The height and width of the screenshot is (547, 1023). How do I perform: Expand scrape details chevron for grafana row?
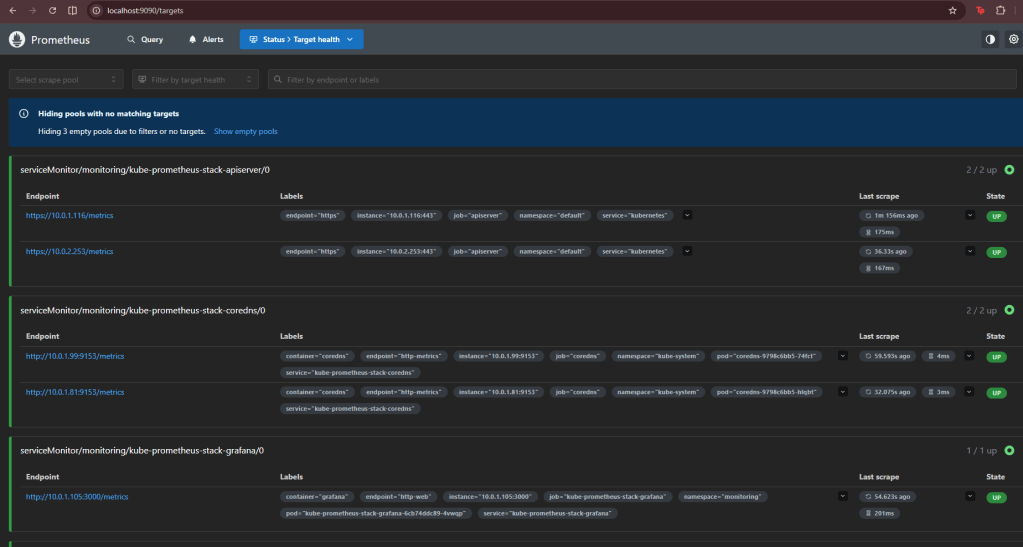(970, 496)
